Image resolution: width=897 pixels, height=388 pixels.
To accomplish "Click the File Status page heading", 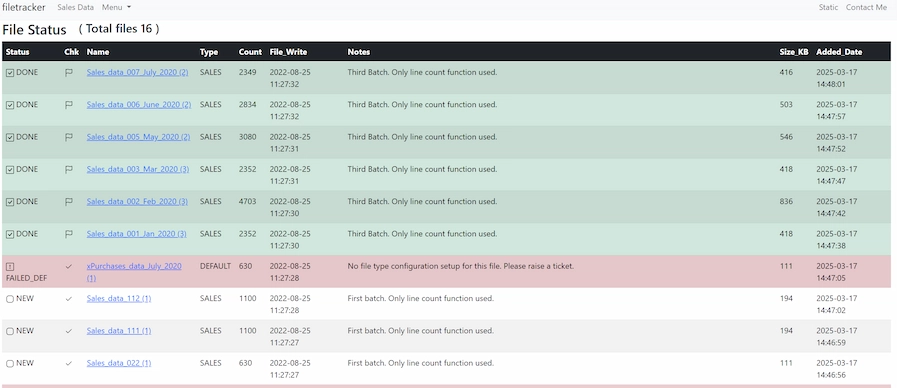I will point(34,30).
